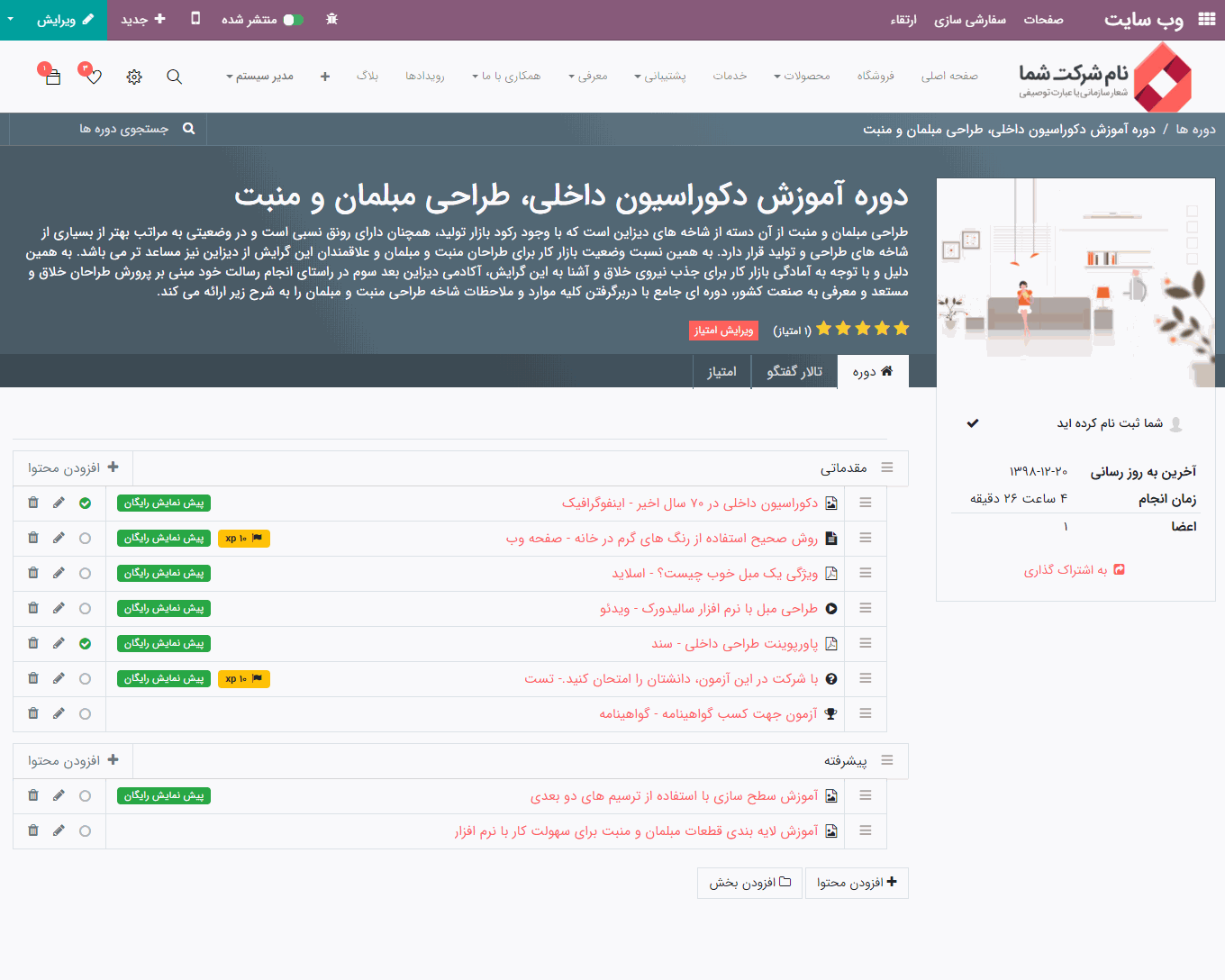The height and width of the screenshot is (980, 1225).
Task: Toggle completion check for اینفوگرافیک lesson
Action: pyautogui.click(x=85, y=503)
